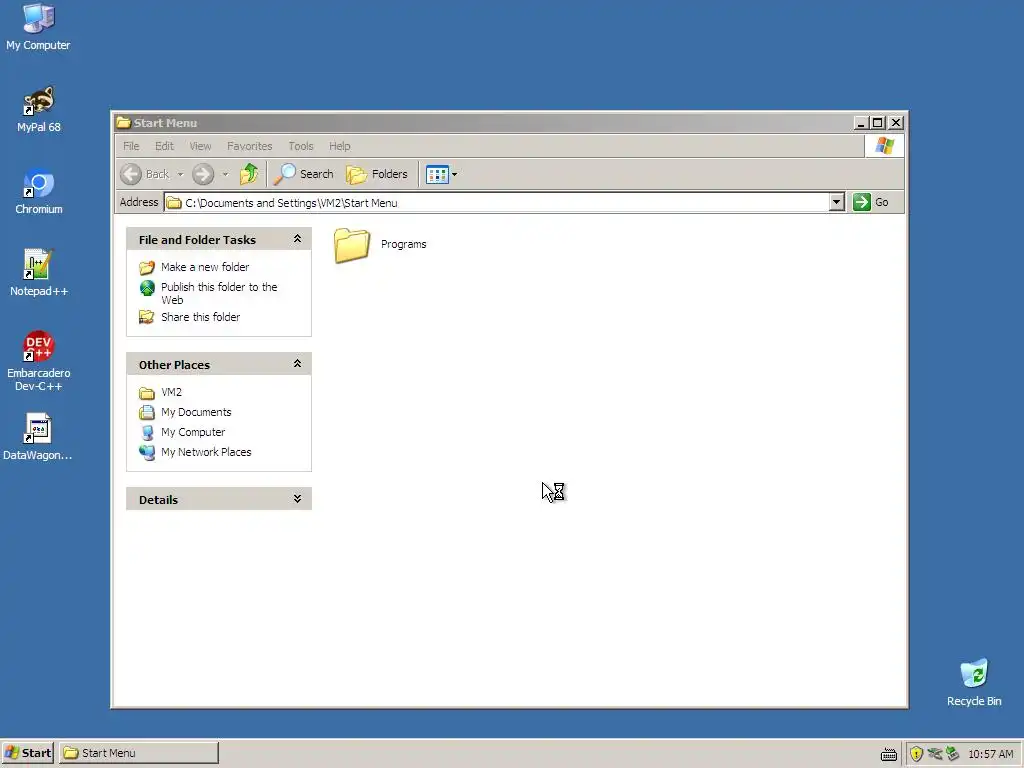Image resolution: width=1024 pixels, height=768 pixels.
Task: Minimize the Start Menu window
Action: pyautogui.click(x=861, y=123)
